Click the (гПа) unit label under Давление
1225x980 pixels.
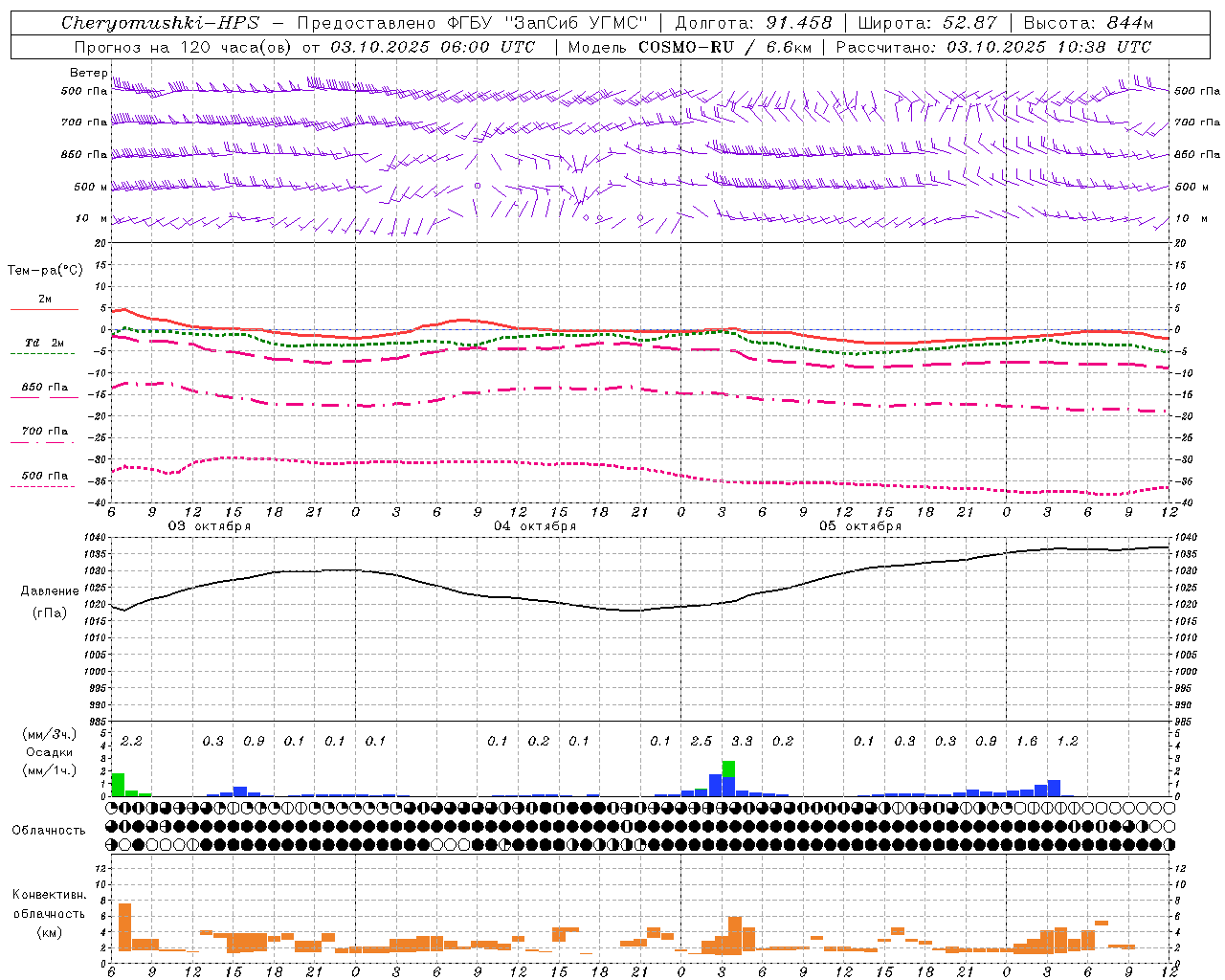point(50,612)
